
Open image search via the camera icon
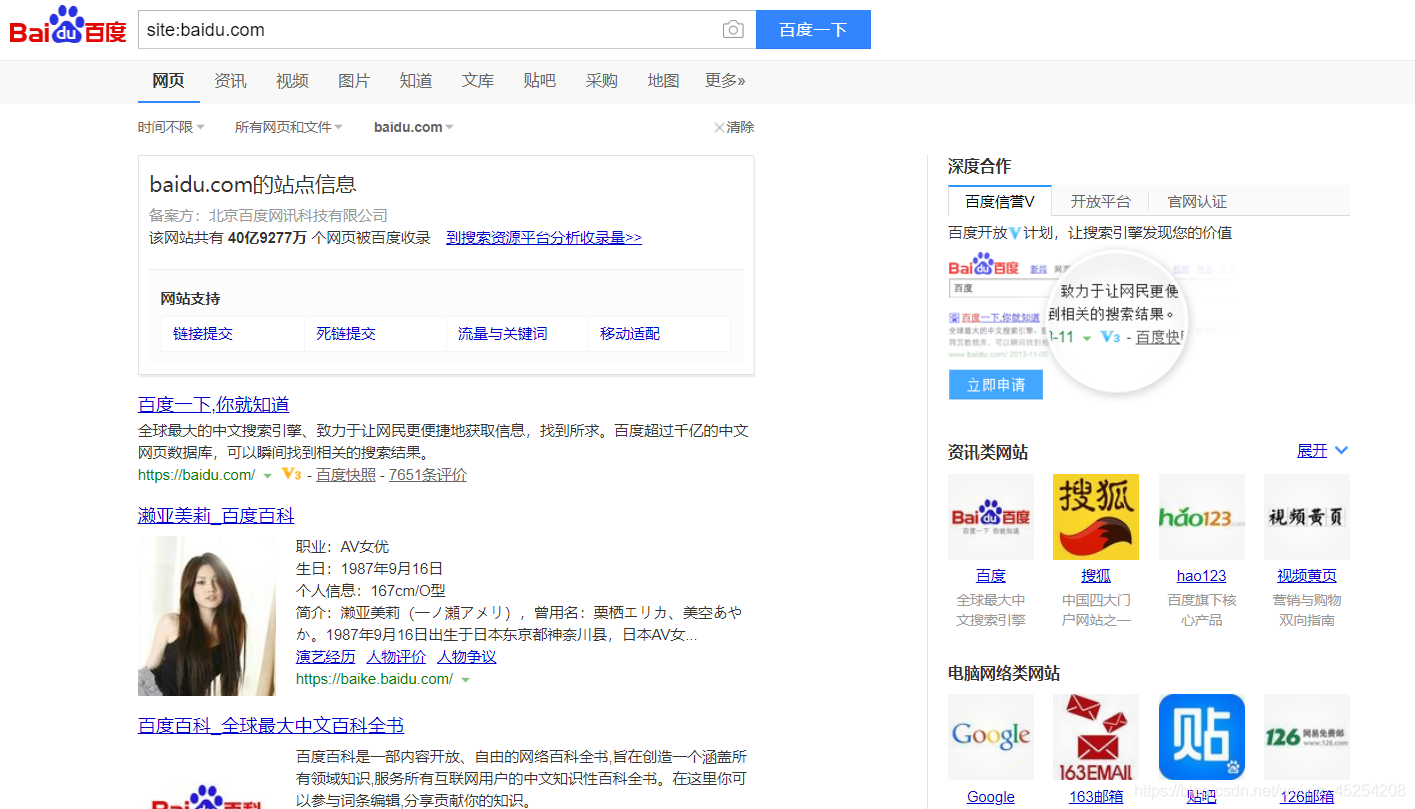tap(733, 30)
